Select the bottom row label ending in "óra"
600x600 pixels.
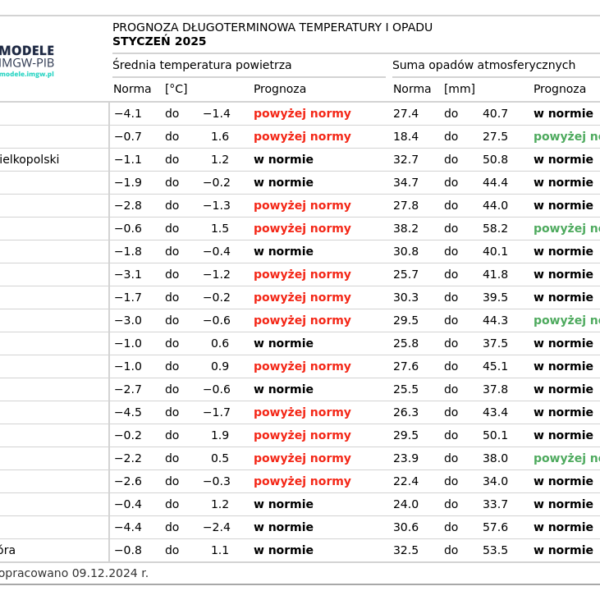coord(8,550)
